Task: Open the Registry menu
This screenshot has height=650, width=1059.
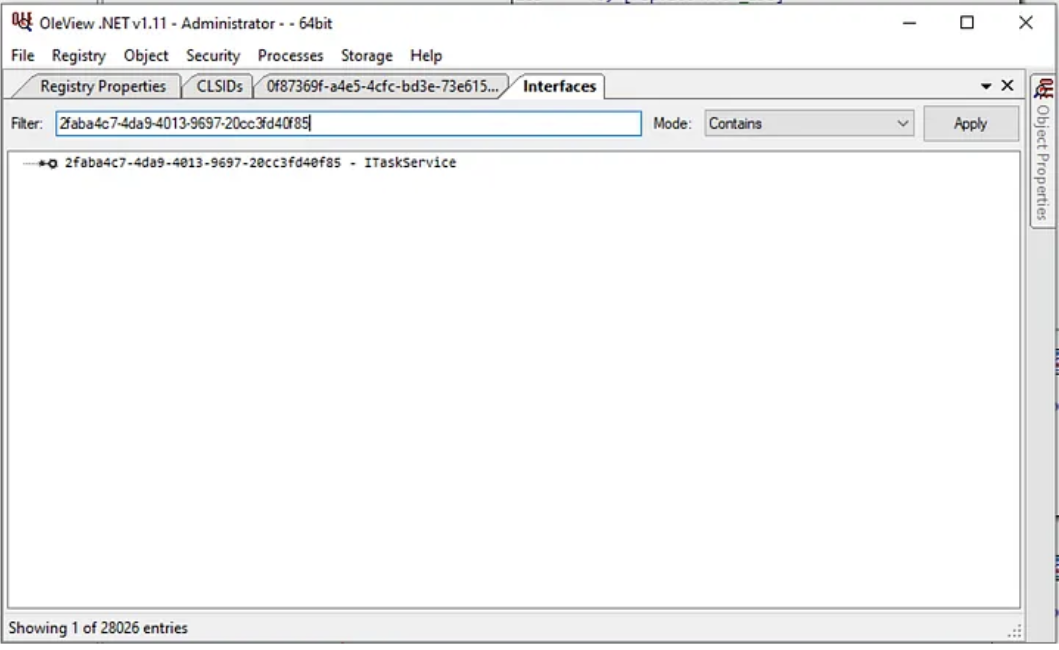Action: click(78, 56)
